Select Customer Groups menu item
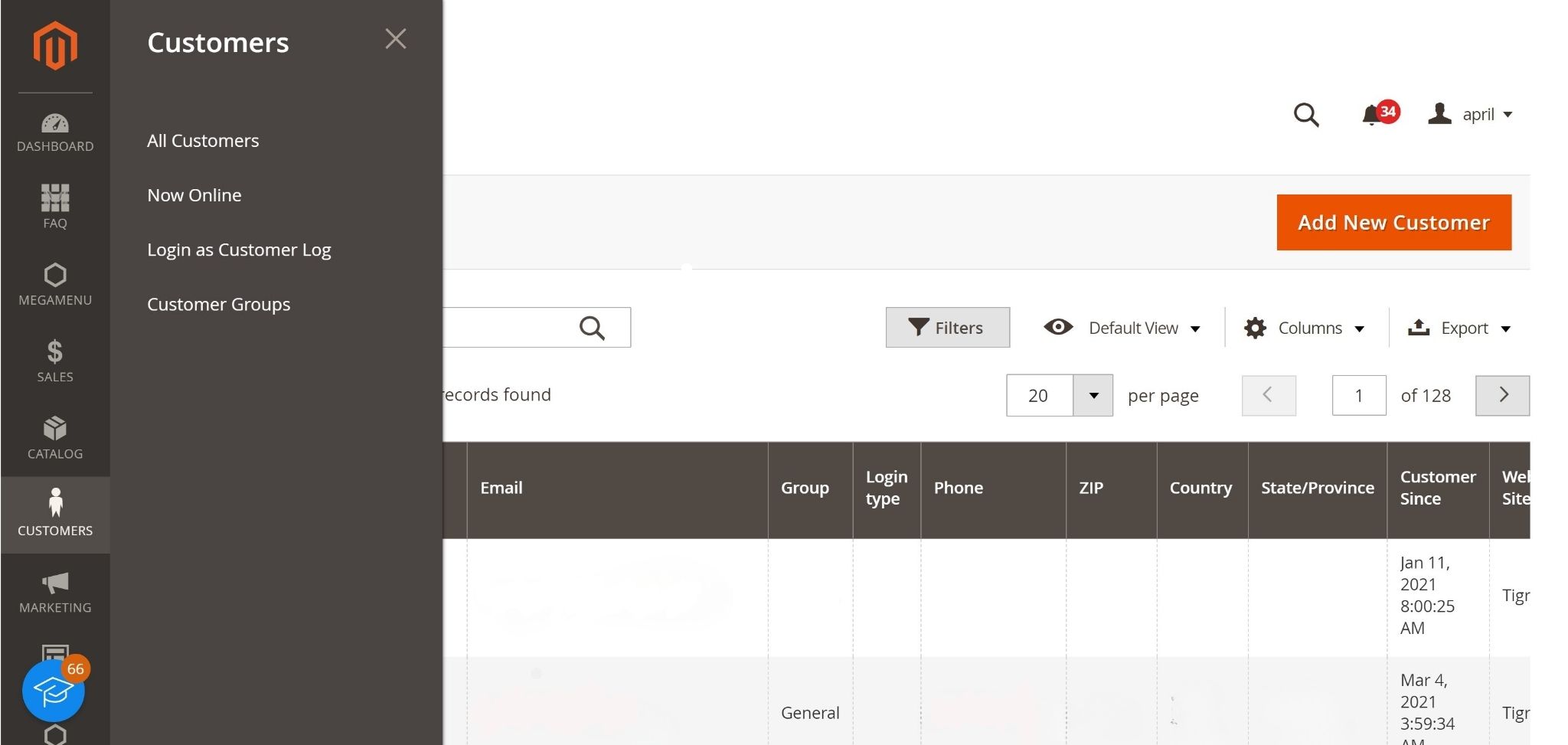Image resolution: width=1568 pixels, height=745 pixels. point(218,304)
